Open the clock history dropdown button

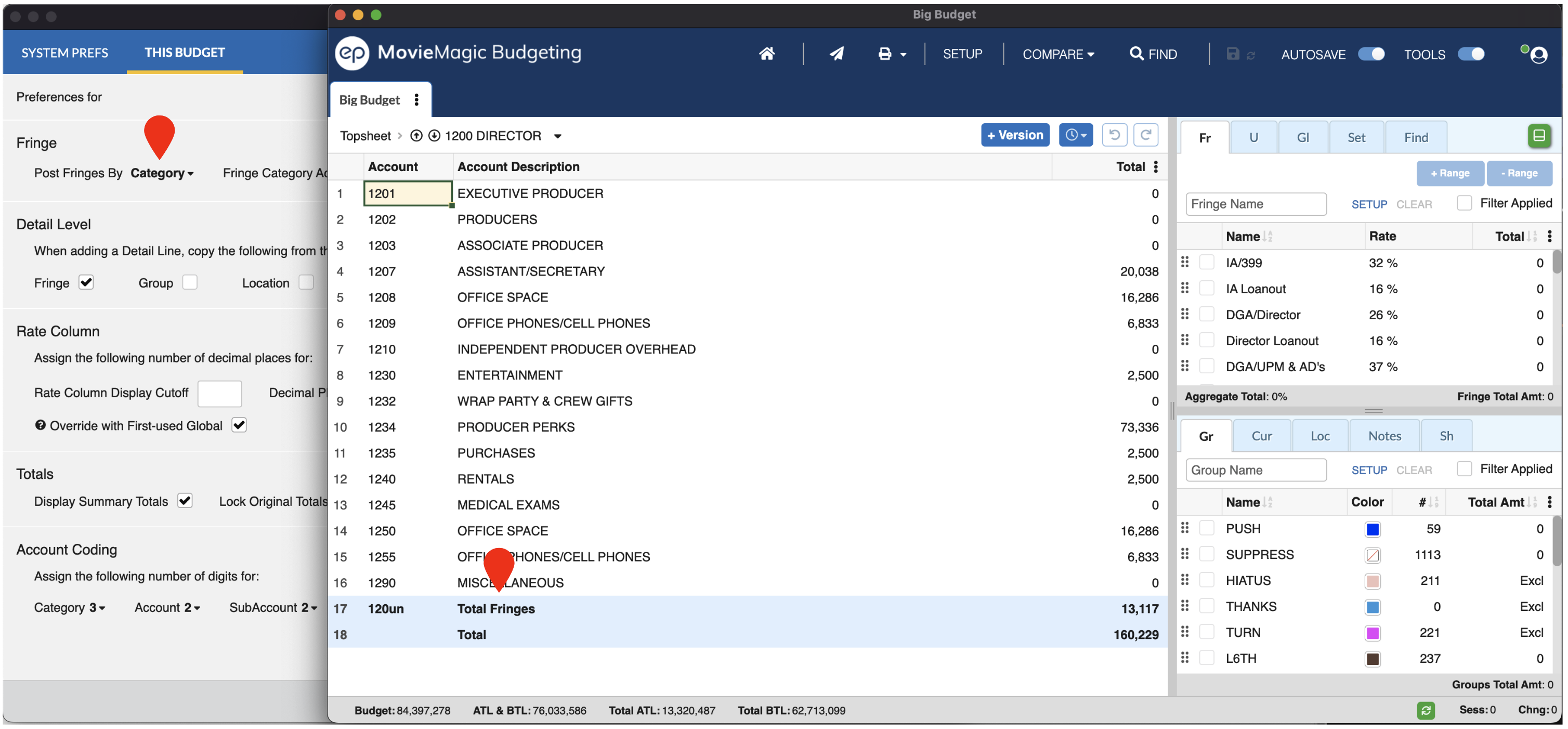pyautogui.click(x=1076, y=135)
